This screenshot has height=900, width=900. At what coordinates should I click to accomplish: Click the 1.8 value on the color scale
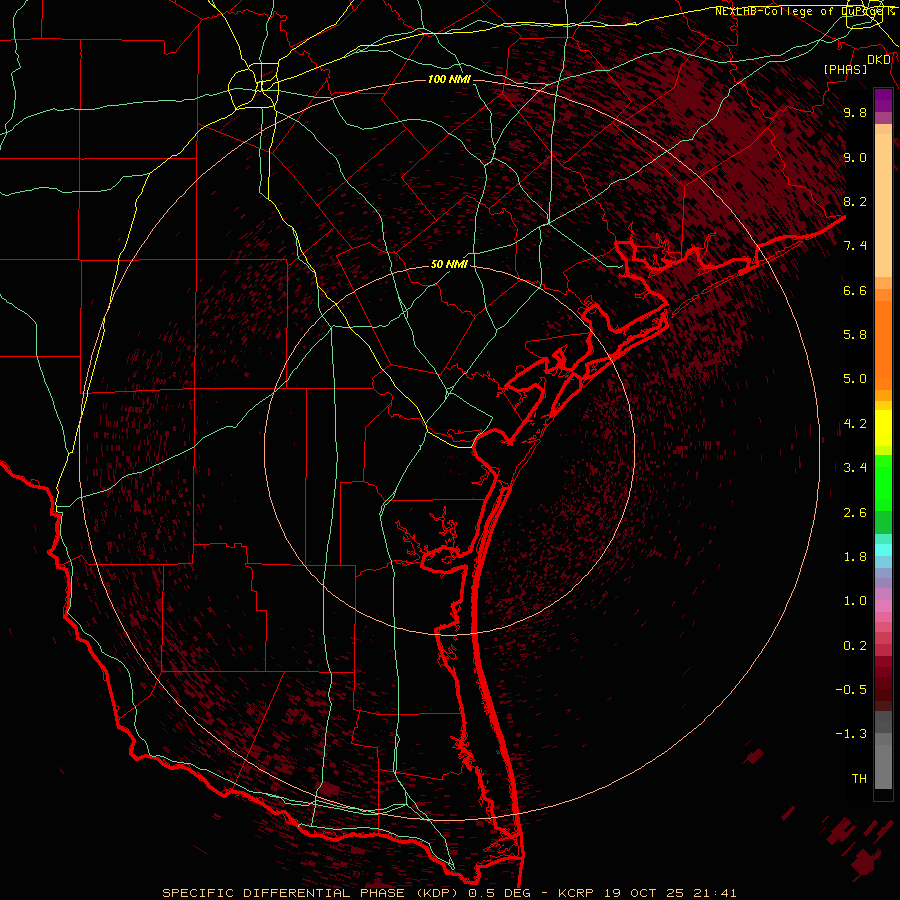[x=855, y=557]
